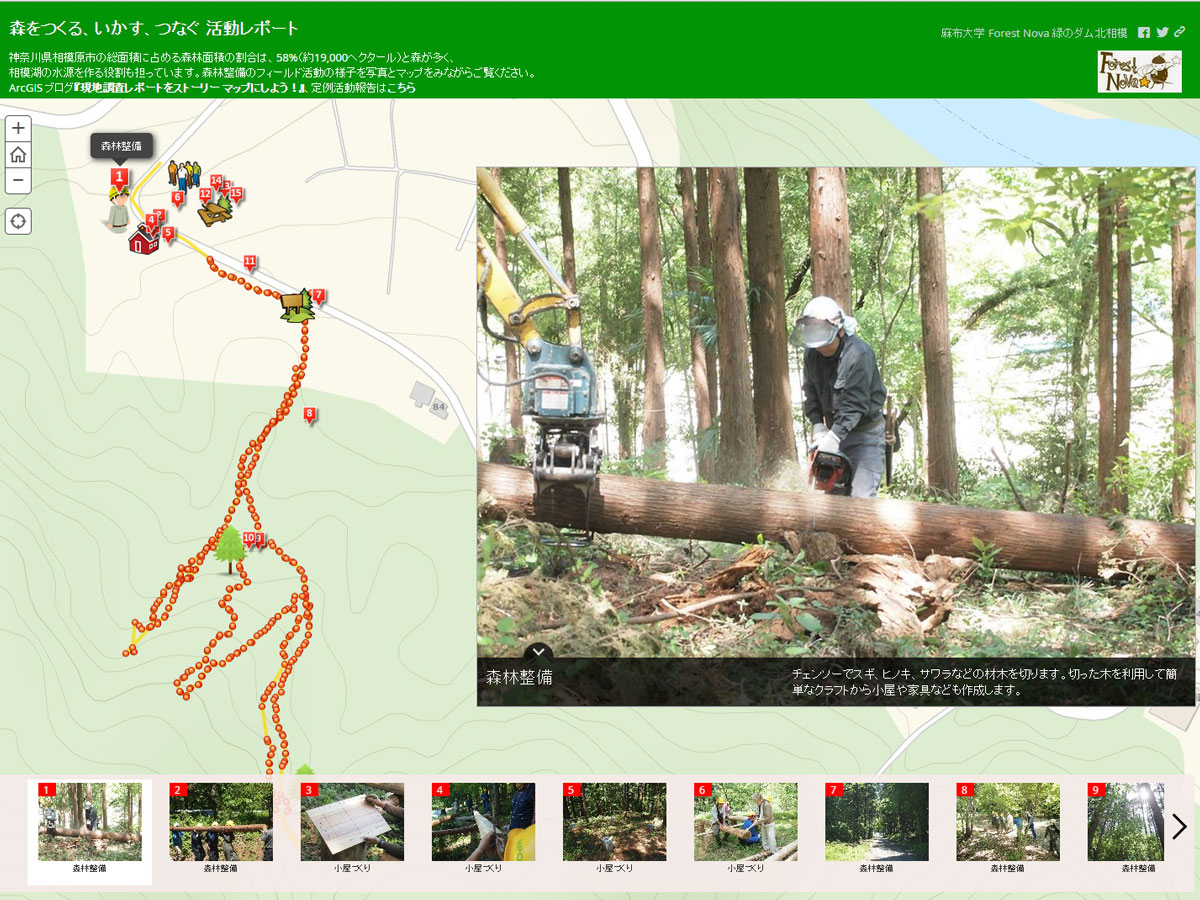Click the red house icon on the map

tap(143, 241)
